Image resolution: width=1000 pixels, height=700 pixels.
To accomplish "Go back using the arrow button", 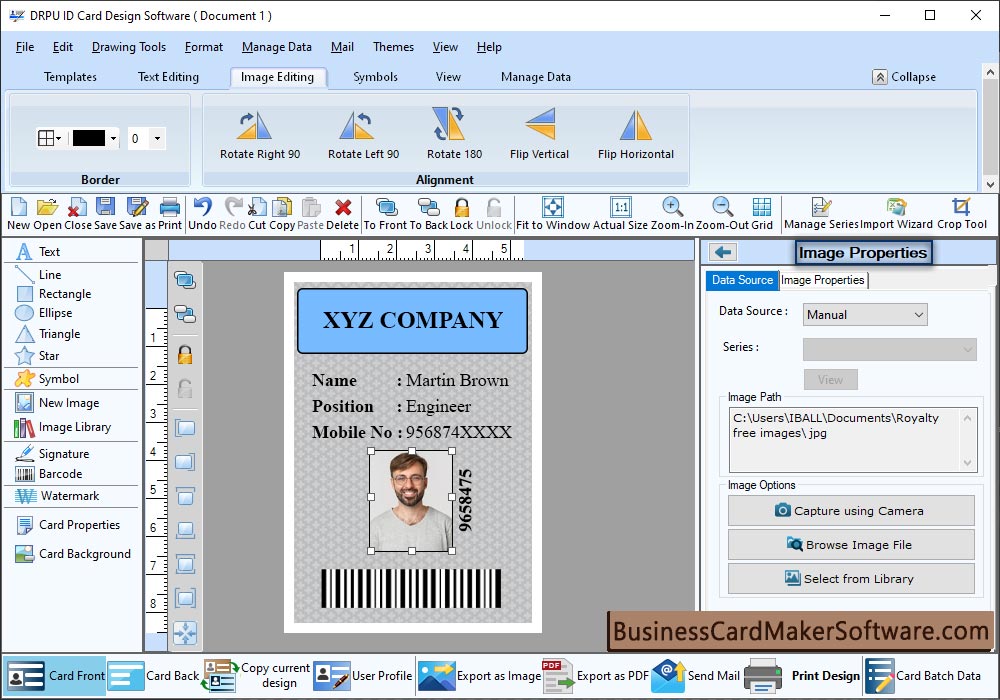I will coord(723,252).
